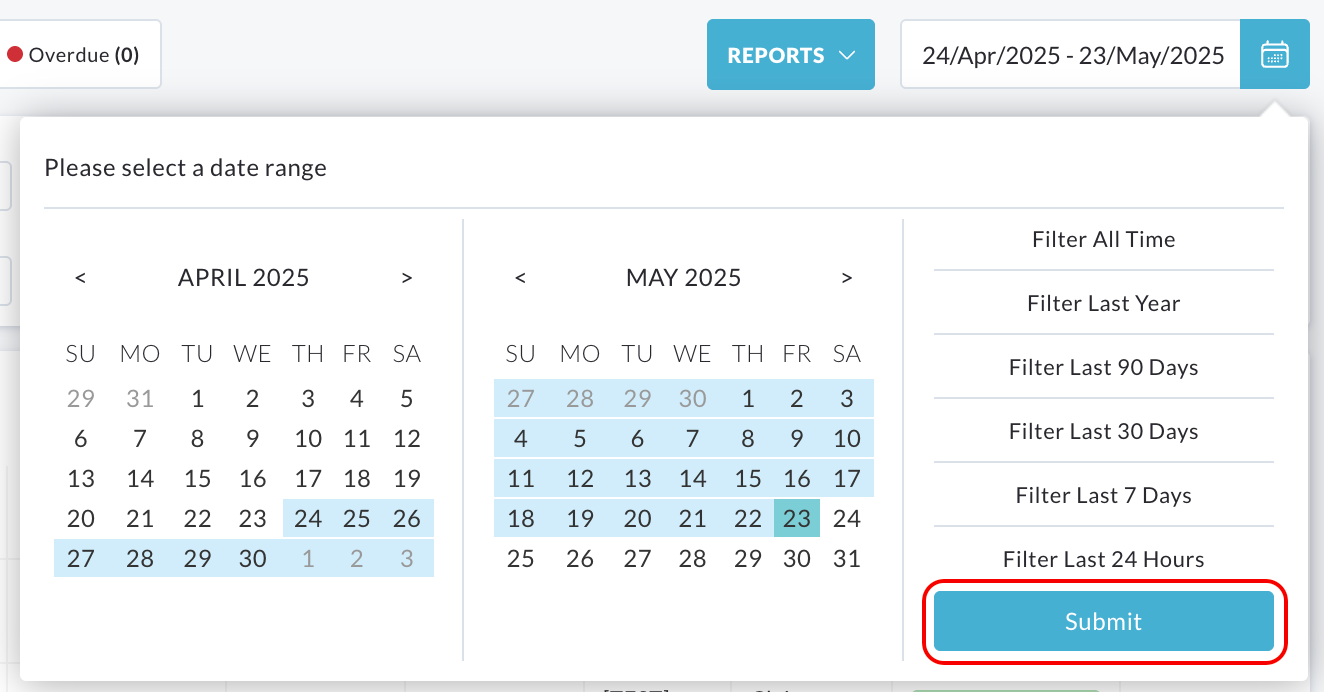The height and width of the screenshot is (692, 1324).
Task: Click the calendar icon beside the date range
Action: tap(1274, 54)
